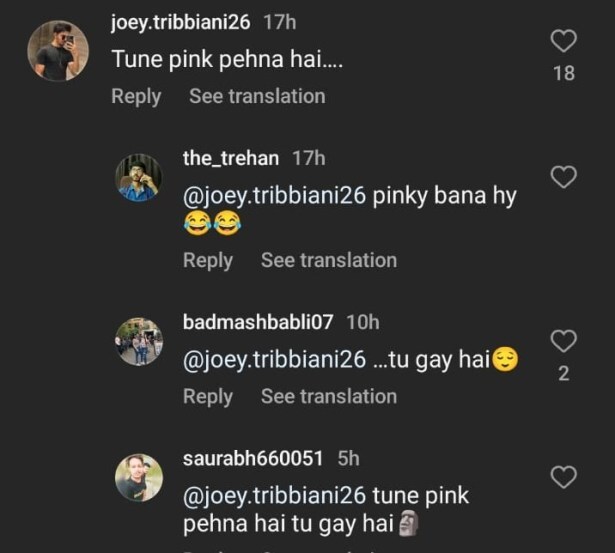Open saurabh660051 username link
This screenshot has width=615, height=553.
[x=253, y=458]
